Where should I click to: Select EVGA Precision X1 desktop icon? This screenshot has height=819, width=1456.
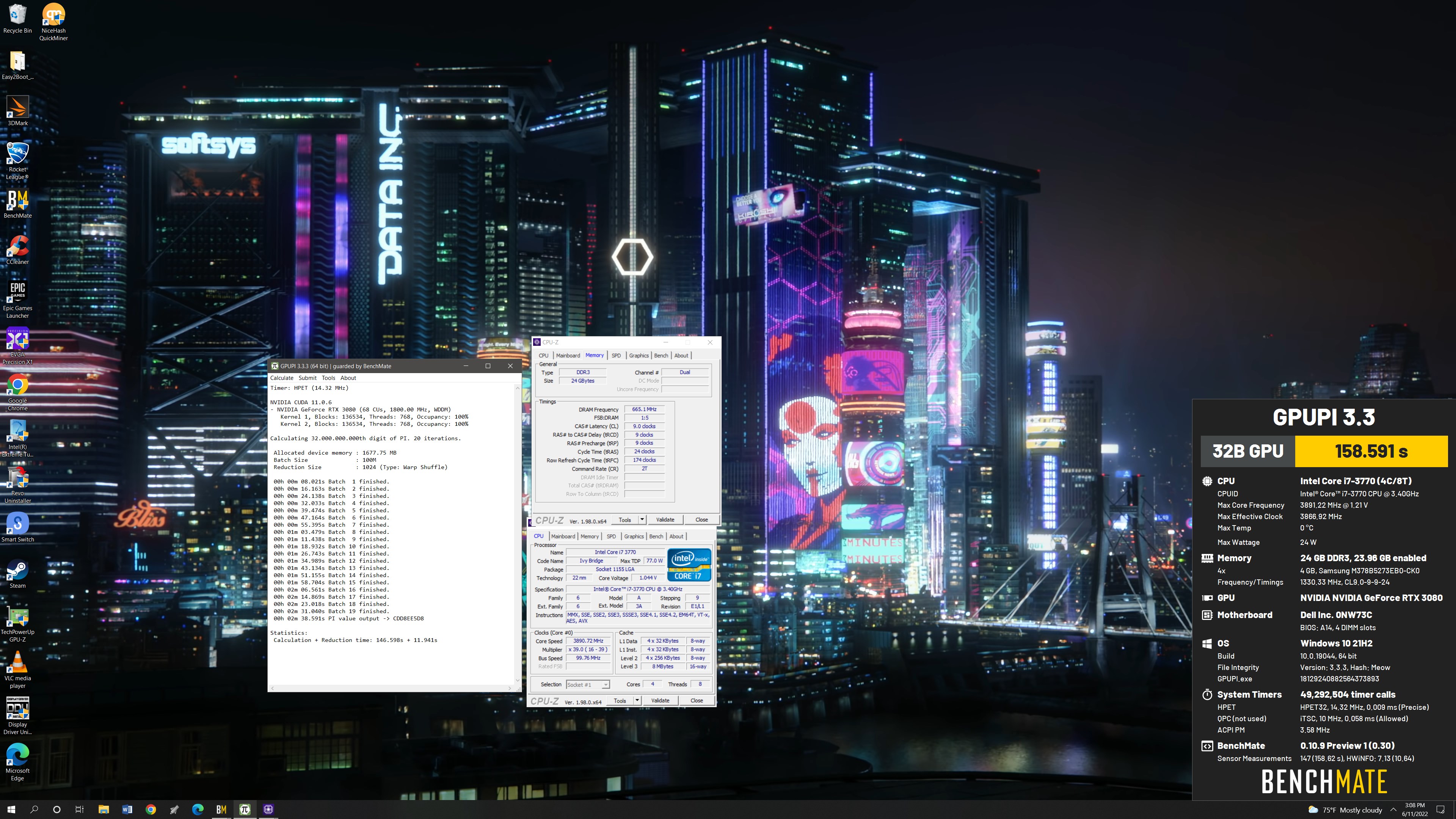click(x=17, y=346)
